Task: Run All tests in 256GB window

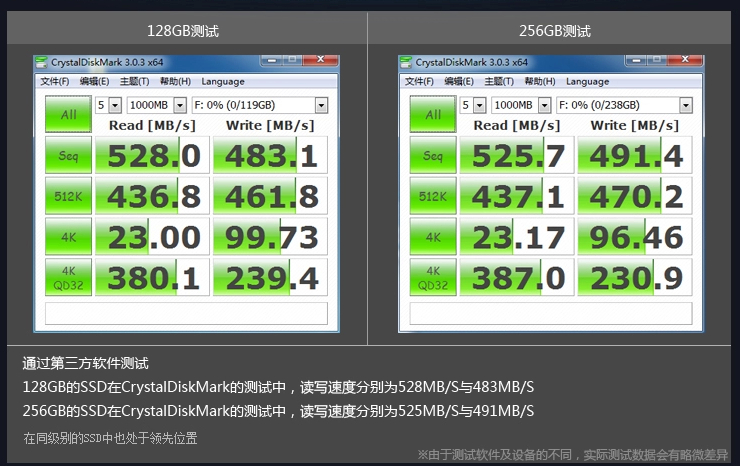Action: coord(433,114)
